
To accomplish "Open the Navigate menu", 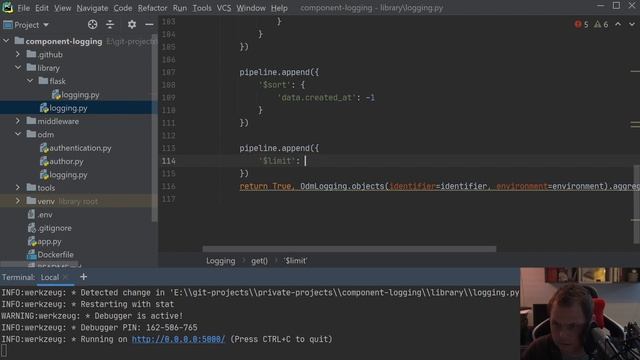I will 92,8.
